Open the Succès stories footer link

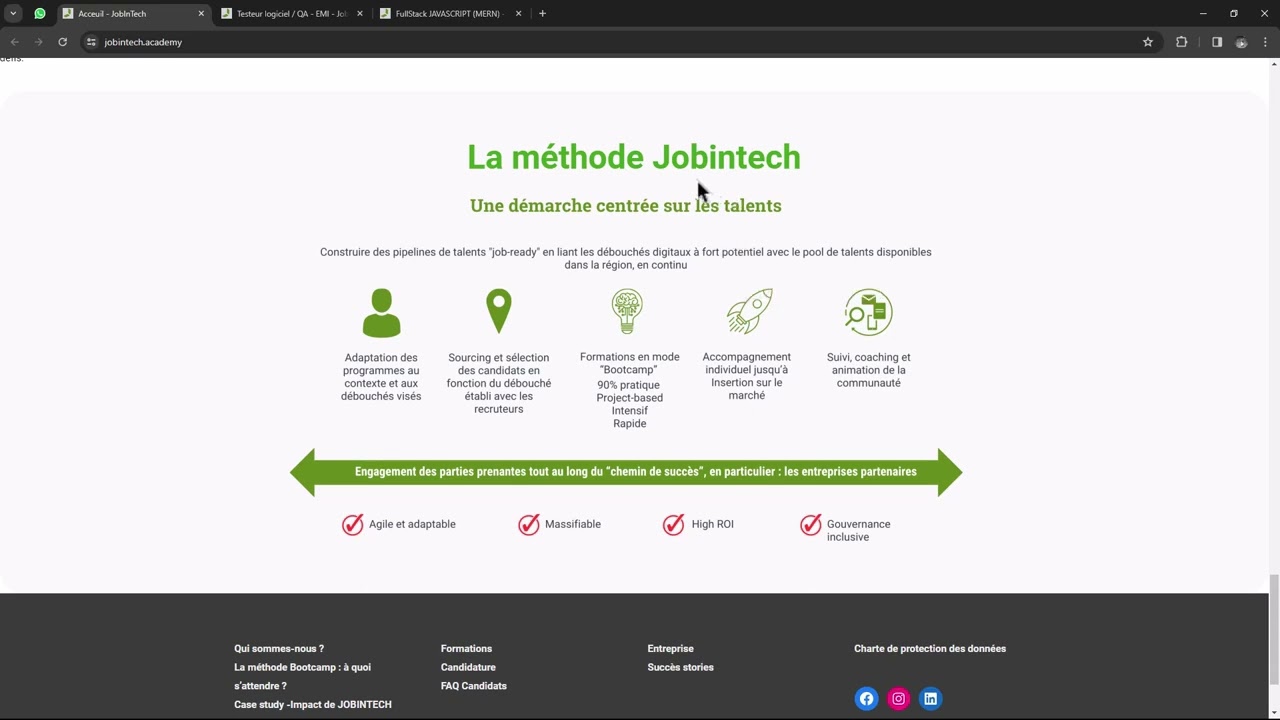tap(680, 667)
